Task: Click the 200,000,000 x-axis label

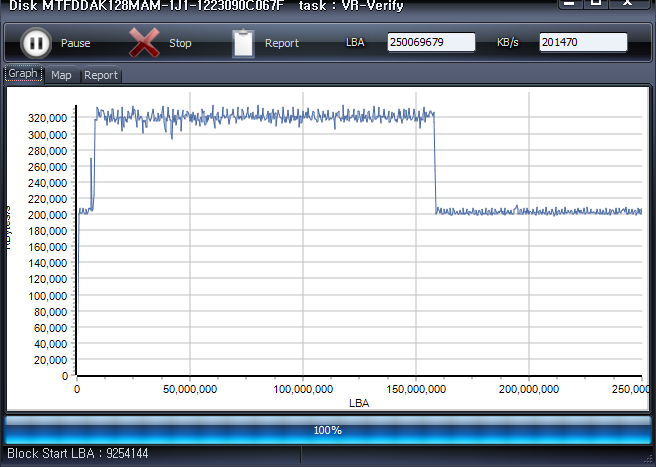Action: coord(529,389)
